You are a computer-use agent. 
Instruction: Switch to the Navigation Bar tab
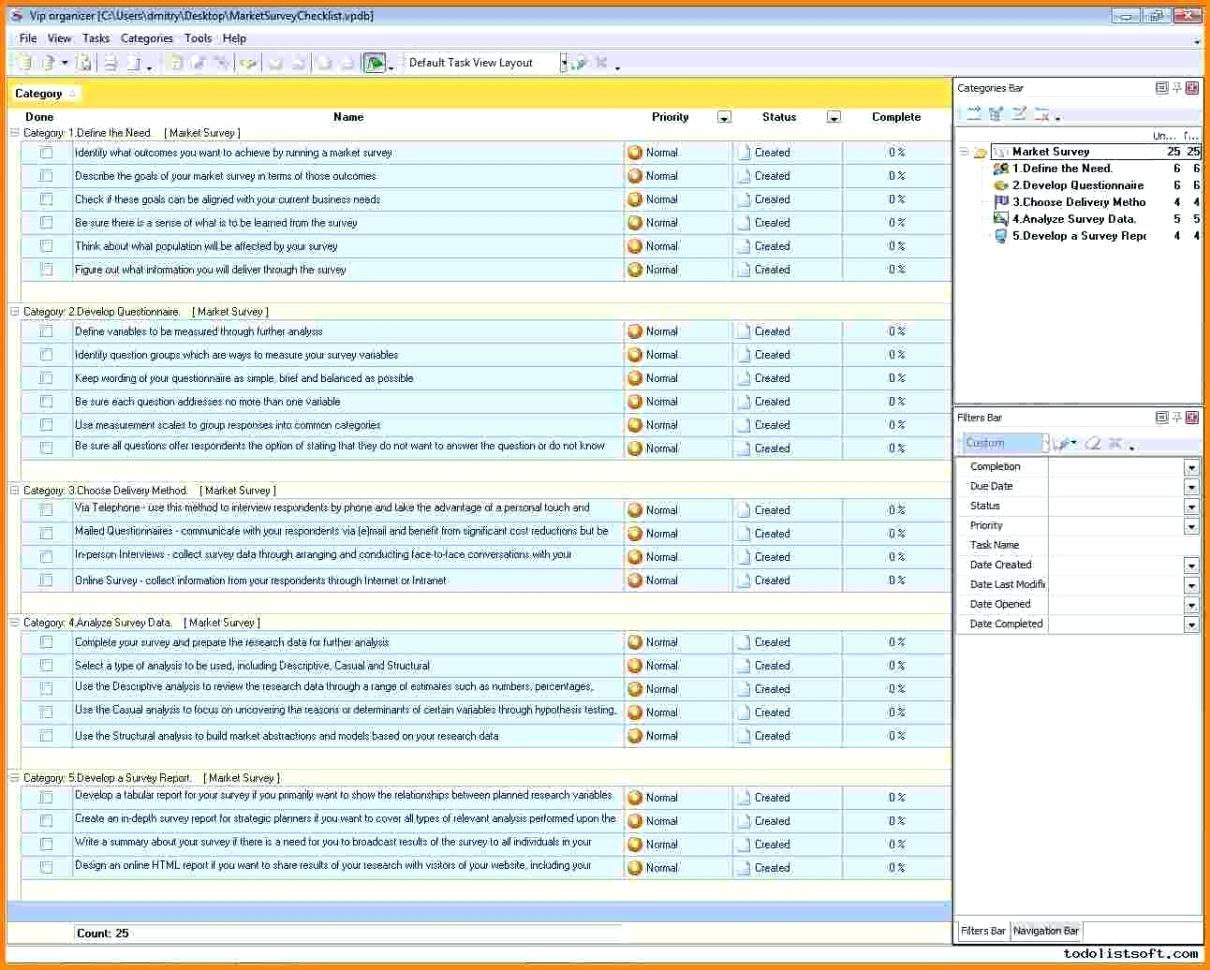(1044, 931)
